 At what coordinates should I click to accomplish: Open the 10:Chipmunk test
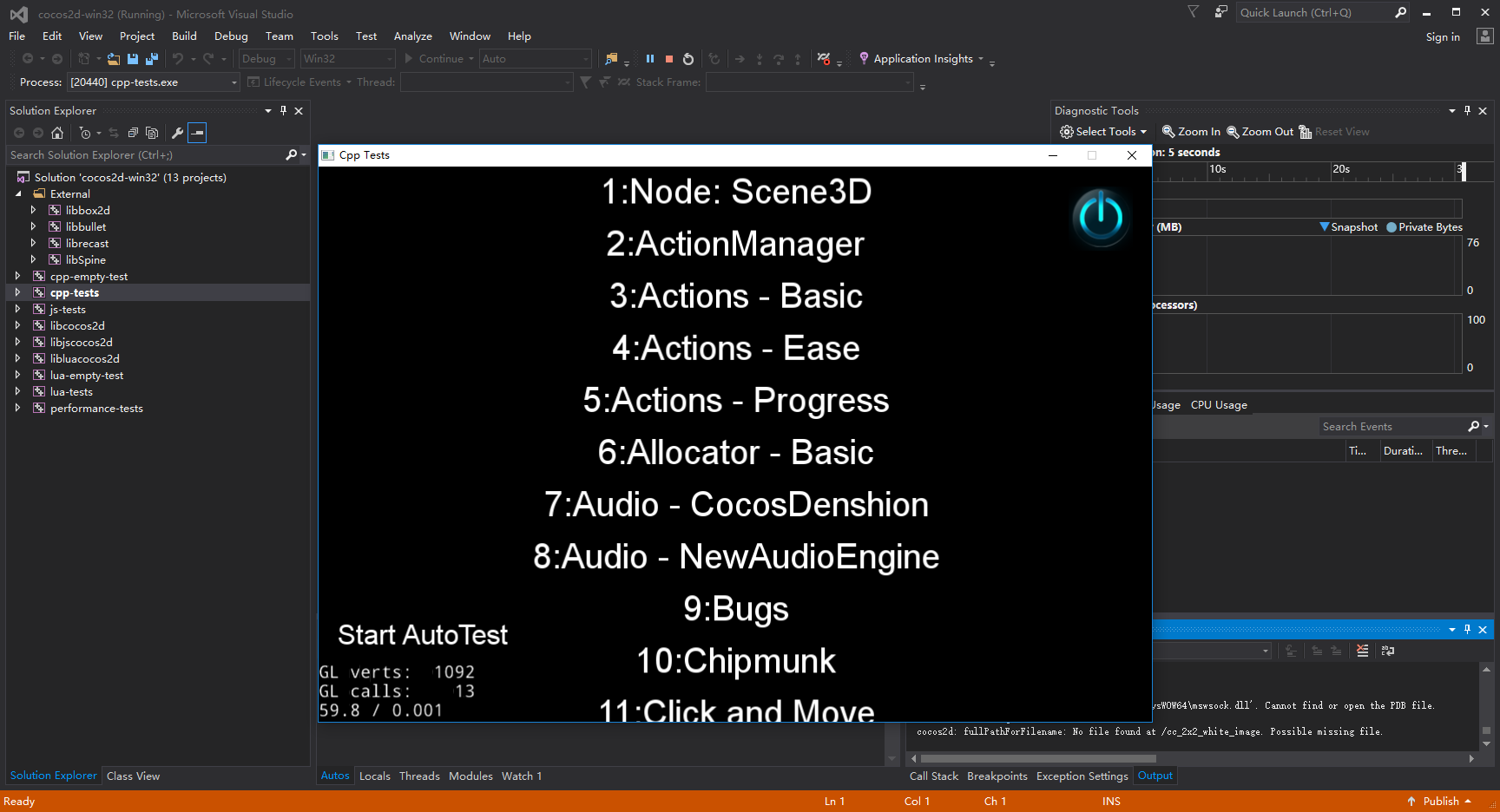736,661
